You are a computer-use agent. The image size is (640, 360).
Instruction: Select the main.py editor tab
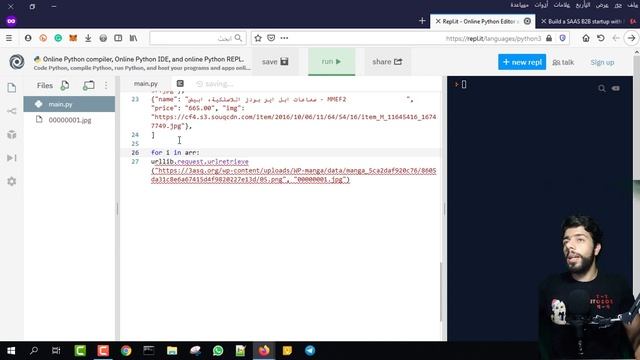146,84
